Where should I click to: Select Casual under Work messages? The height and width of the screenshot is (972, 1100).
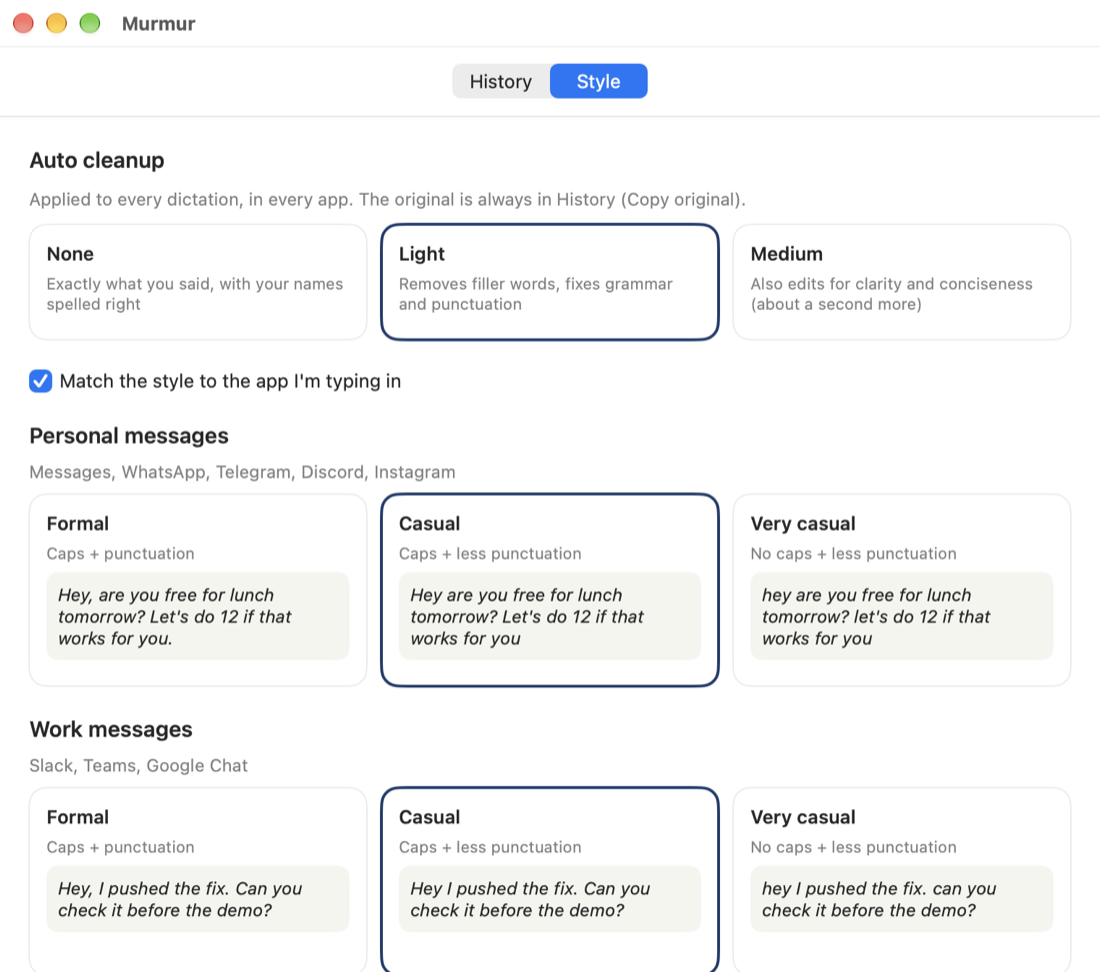(550, 879)
